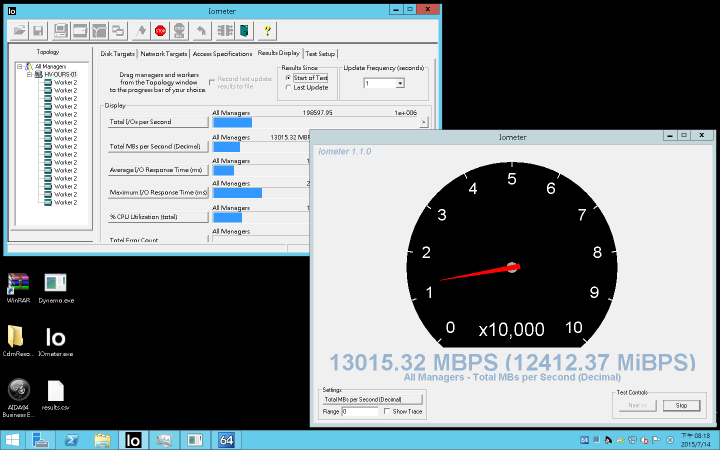Stop current test with red stop sign
Image resolution: width=720 pixels, height=450 pixels.
click(x=160, y=31)
